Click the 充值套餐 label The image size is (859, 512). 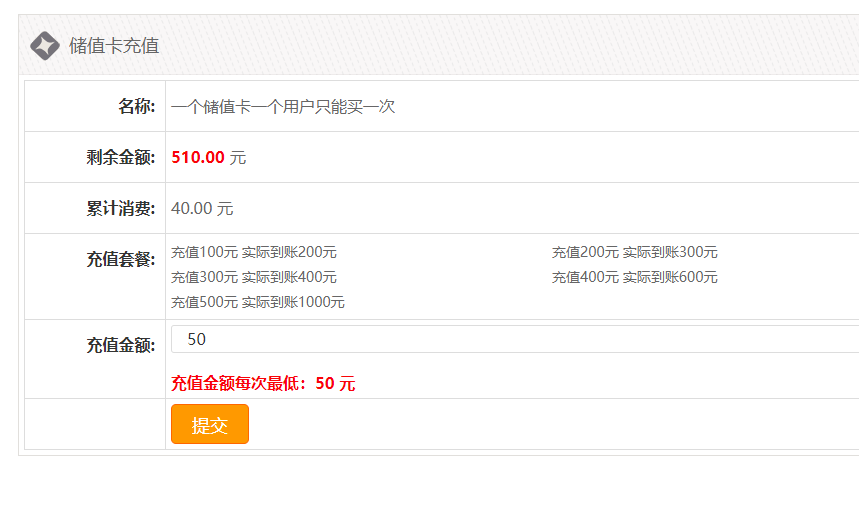(x=120, y=259)
